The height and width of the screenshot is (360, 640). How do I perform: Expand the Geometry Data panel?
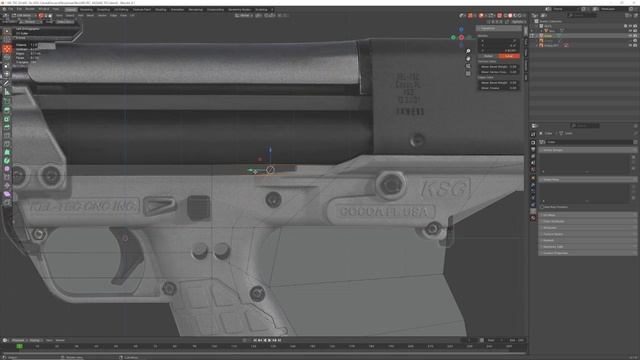[588, 247]
